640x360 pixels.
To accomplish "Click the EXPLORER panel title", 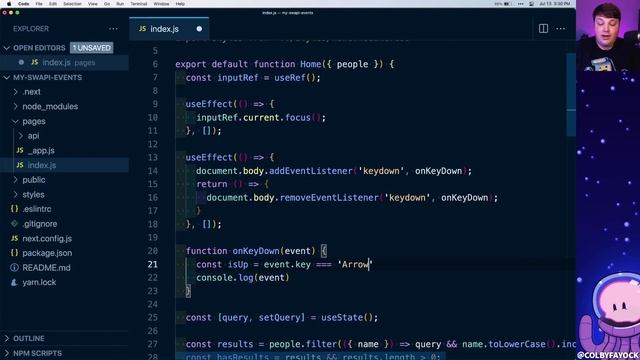I will coord(31,29).
